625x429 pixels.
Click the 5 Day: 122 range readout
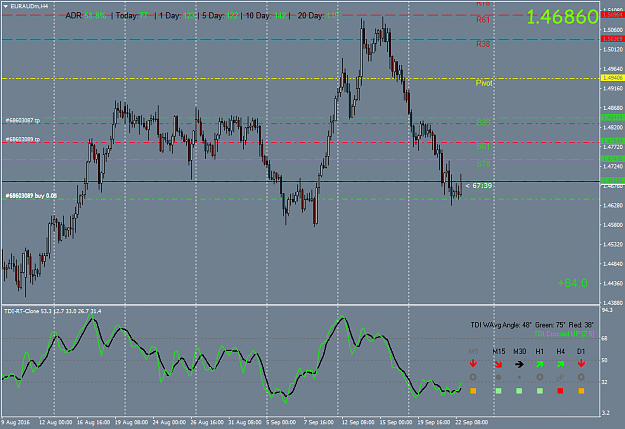pyautogui.click(x=220, y=16)
